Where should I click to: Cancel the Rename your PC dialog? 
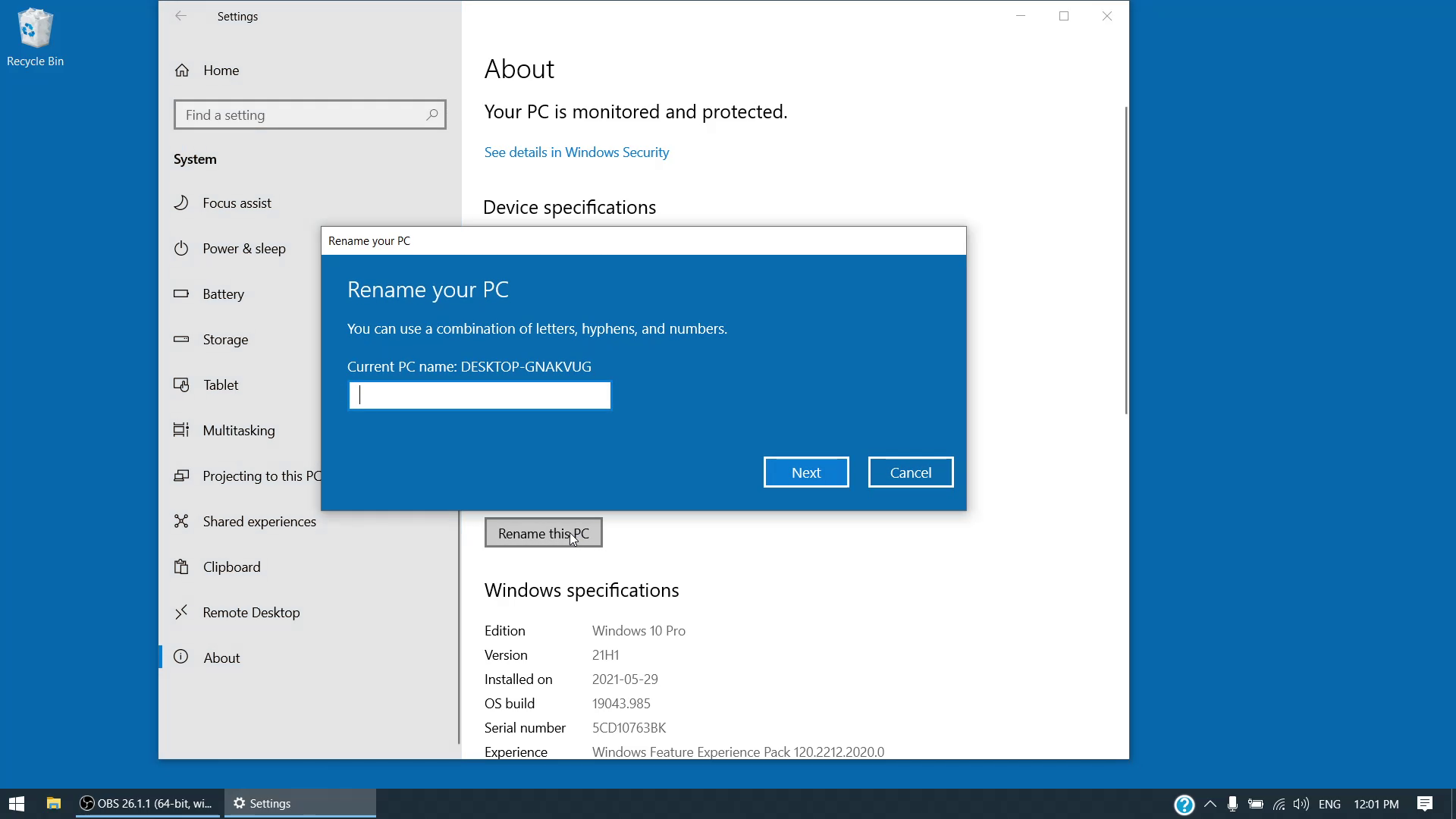click(910, 472)
